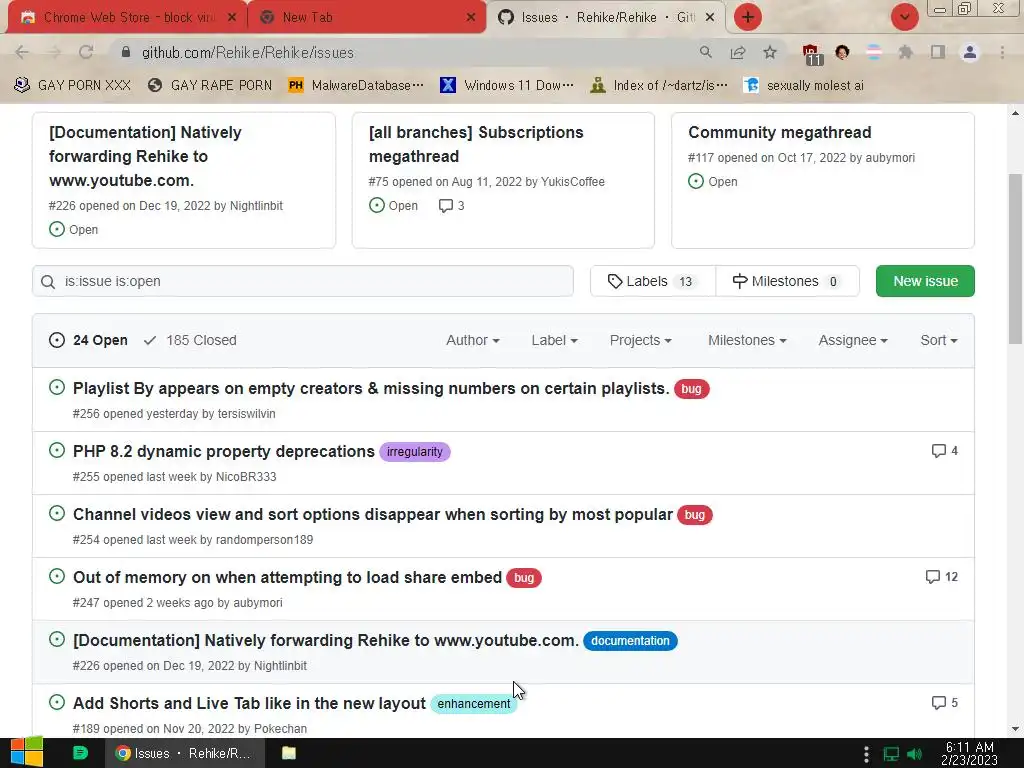Screen dimensions: 1024x768
Task: Click bug label on Playlist By issue
Action: (x=692, y=389)
